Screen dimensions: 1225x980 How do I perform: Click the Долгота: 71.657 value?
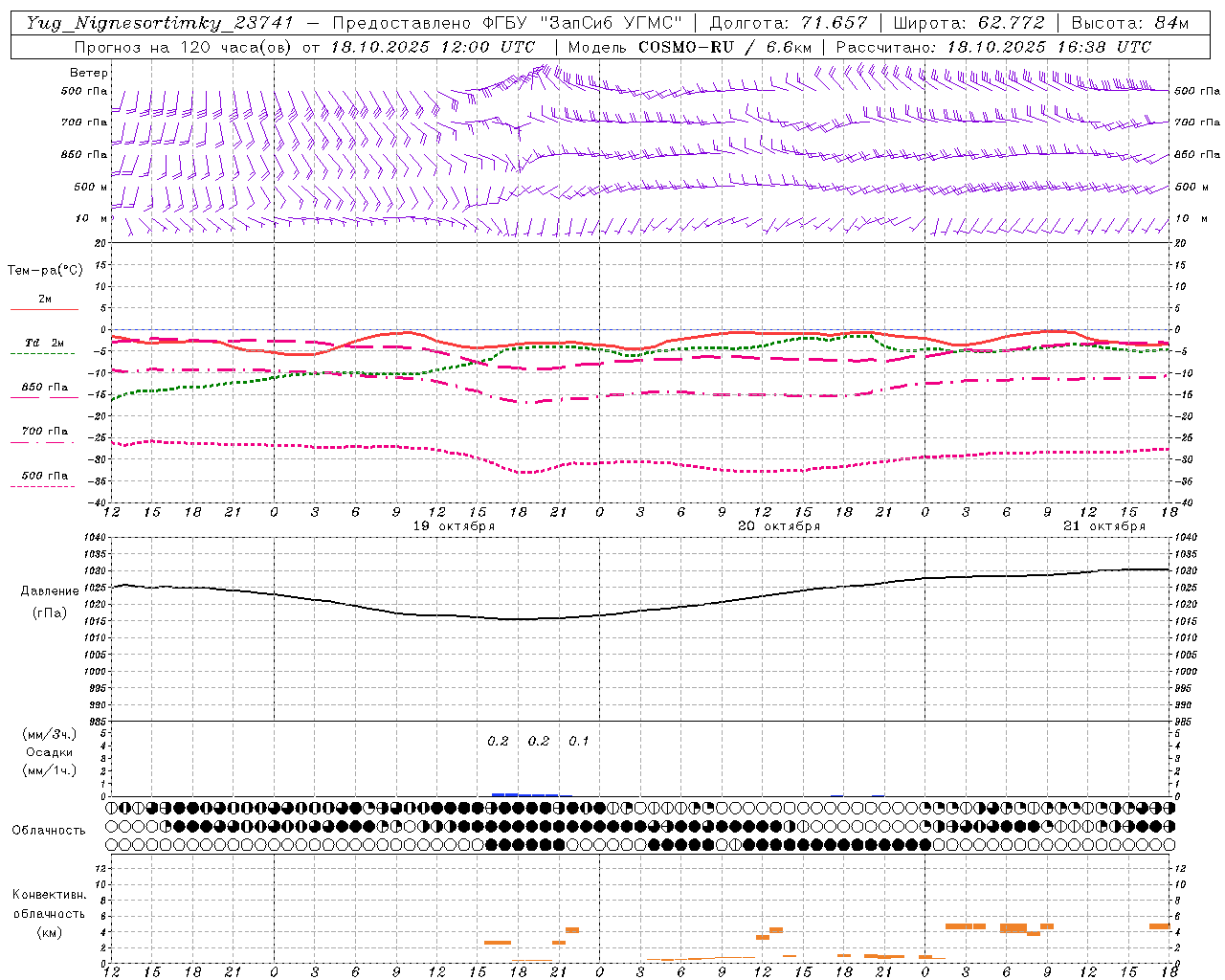[x=789, y=23]
